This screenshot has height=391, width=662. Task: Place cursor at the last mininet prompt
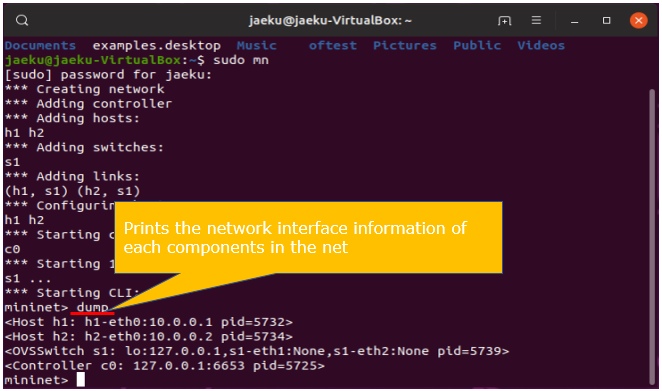81,380
